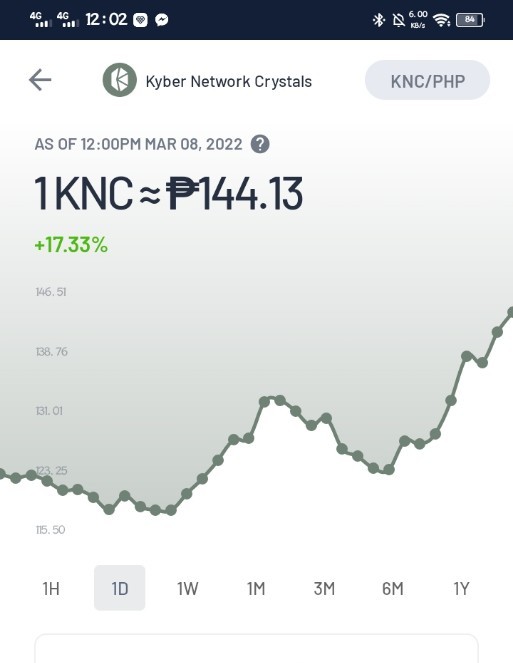Select the 6M time range
513x663 pixels.
point(392,588)
